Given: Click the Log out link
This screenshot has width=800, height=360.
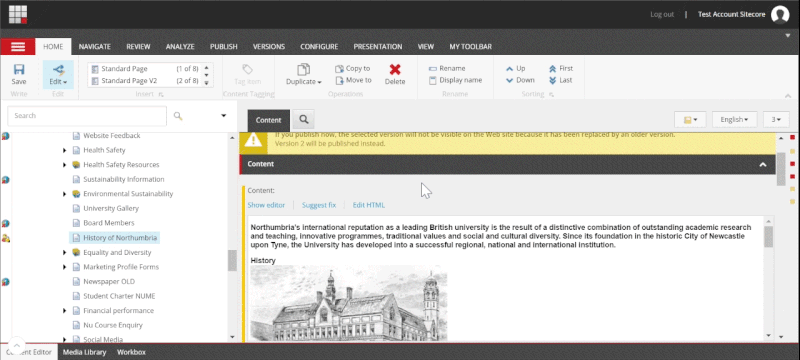Looking at the screenshot, I should (x=662, y=14).
